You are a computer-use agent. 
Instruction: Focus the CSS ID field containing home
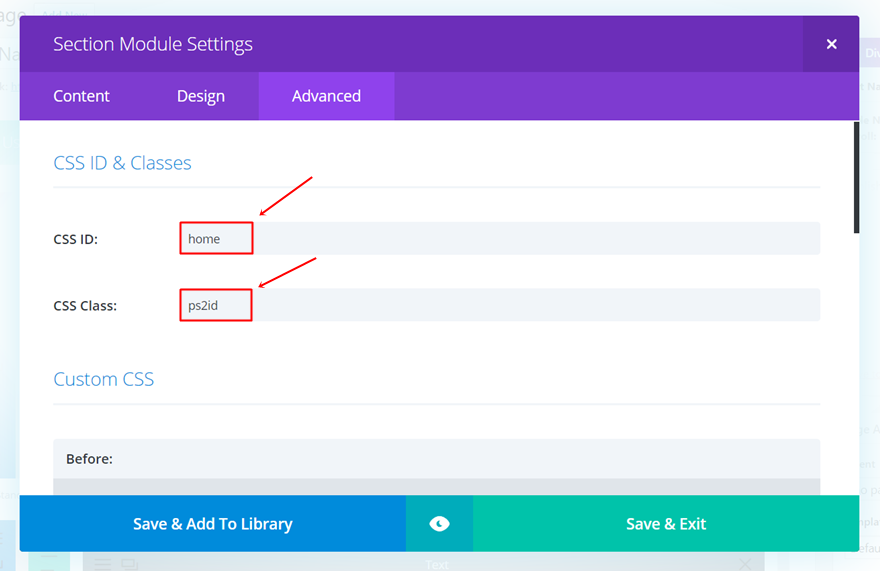coord(500,239)
